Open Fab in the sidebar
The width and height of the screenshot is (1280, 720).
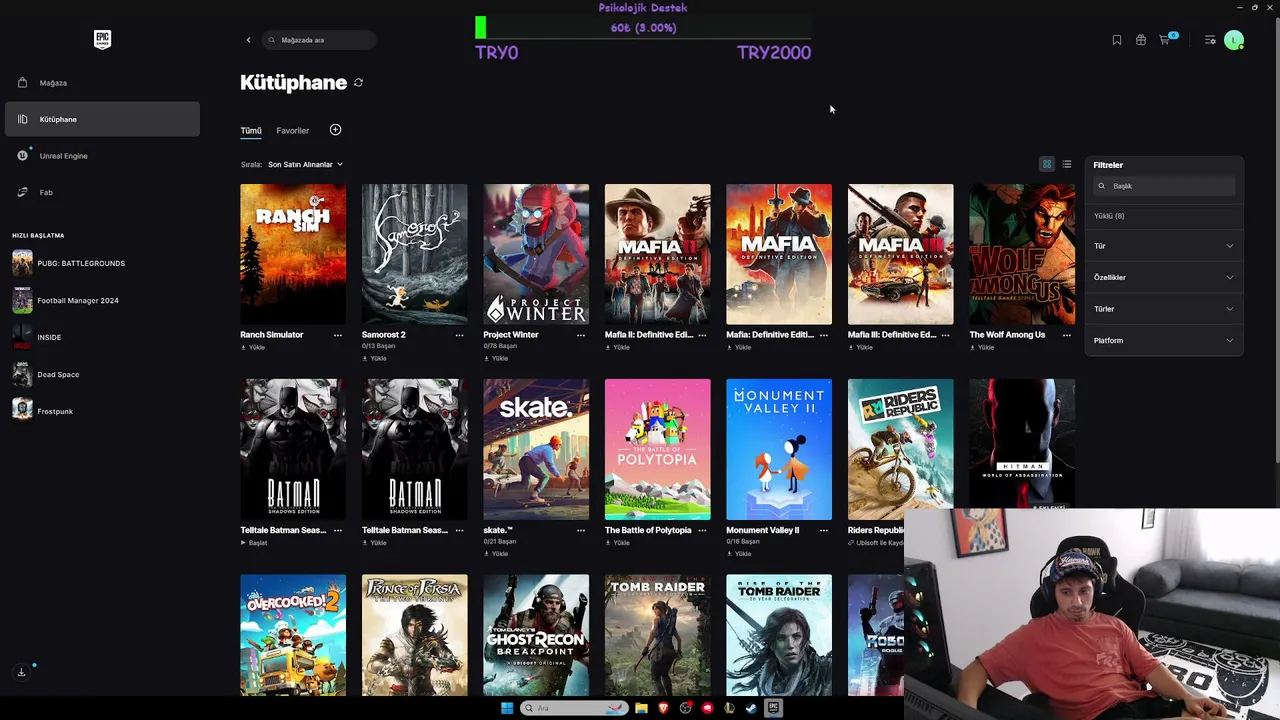[102, 192]
